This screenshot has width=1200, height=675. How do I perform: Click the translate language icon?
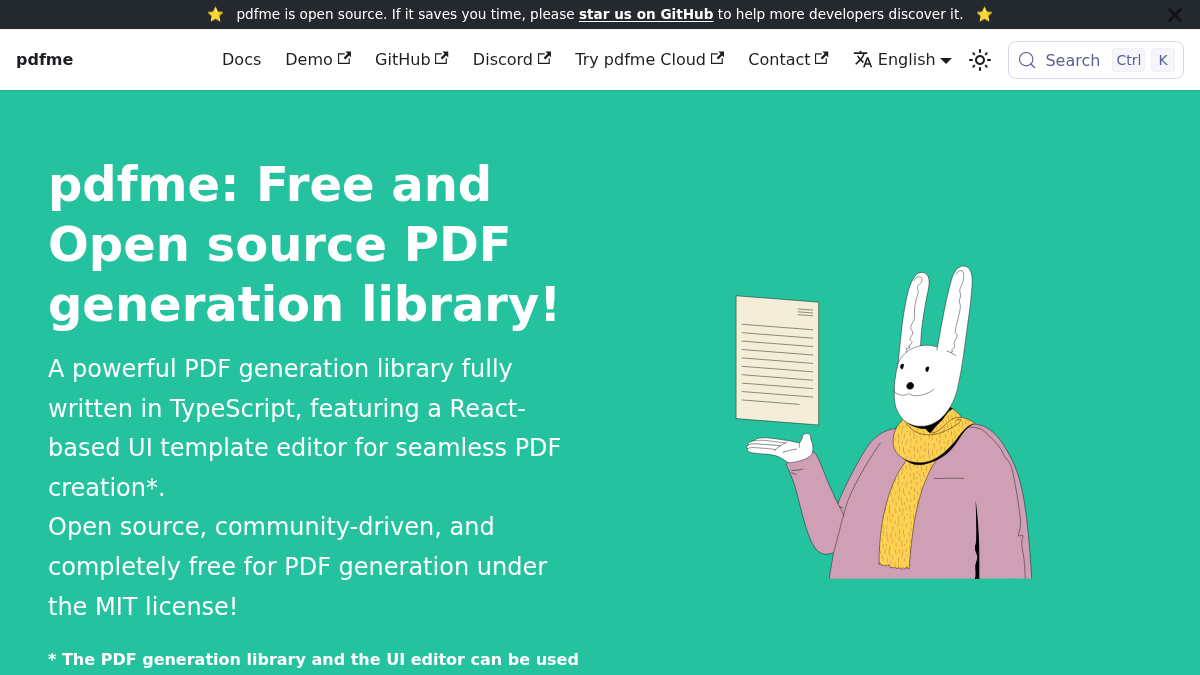(863, 60)
